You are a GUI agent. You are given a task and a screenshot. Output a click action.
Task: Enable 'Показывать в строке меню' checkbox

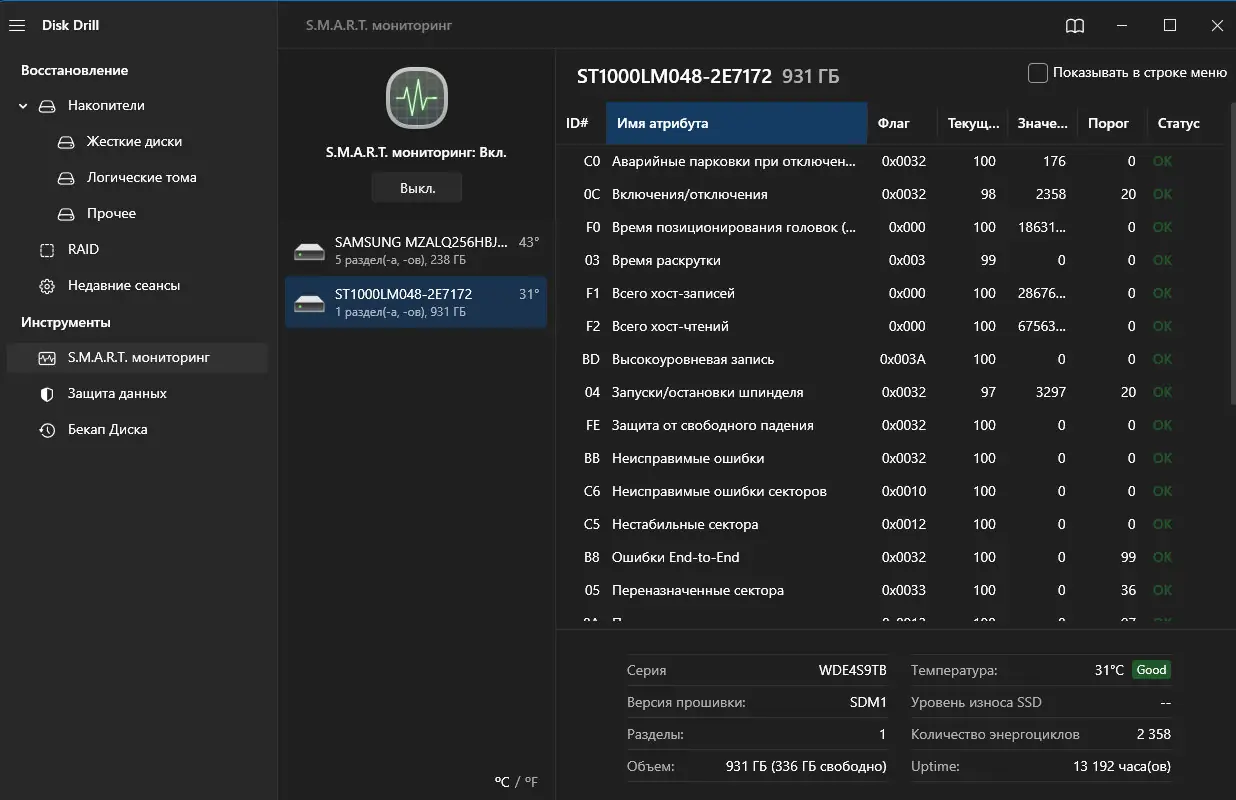(x=1038, y=73)
